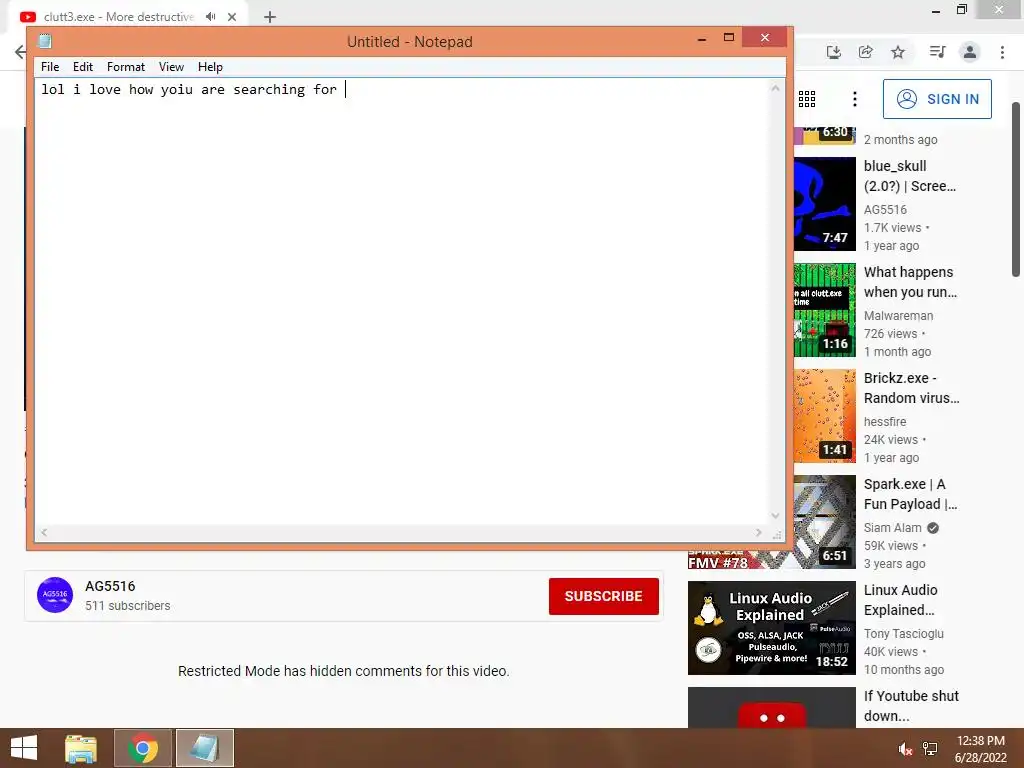Click the Notepad horizontal scroll left arrow
Image resolution: width=1024 pixels, height=768 pixels.
point(44,532)
